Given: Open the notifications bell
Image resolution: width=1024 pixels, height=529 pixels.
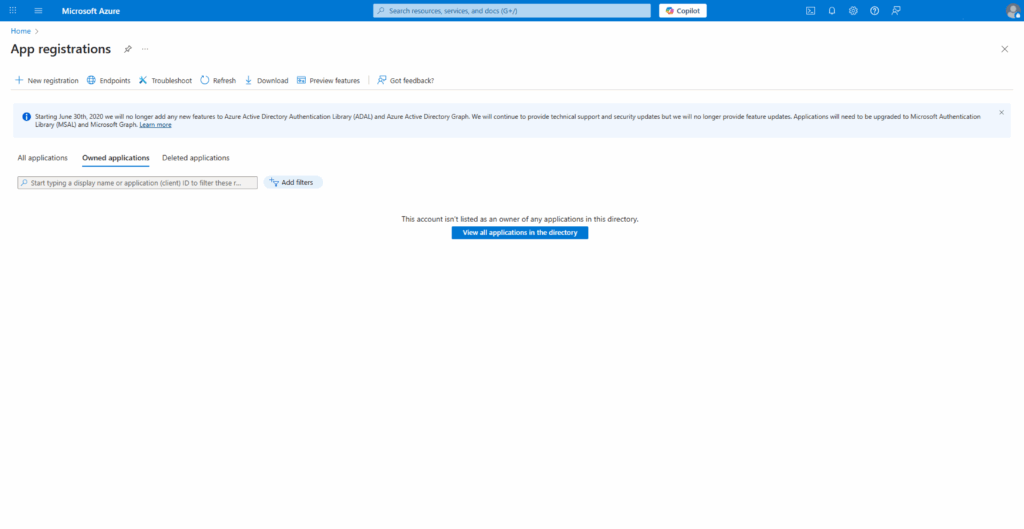Looking at the screenshot, I should point(831,11).
